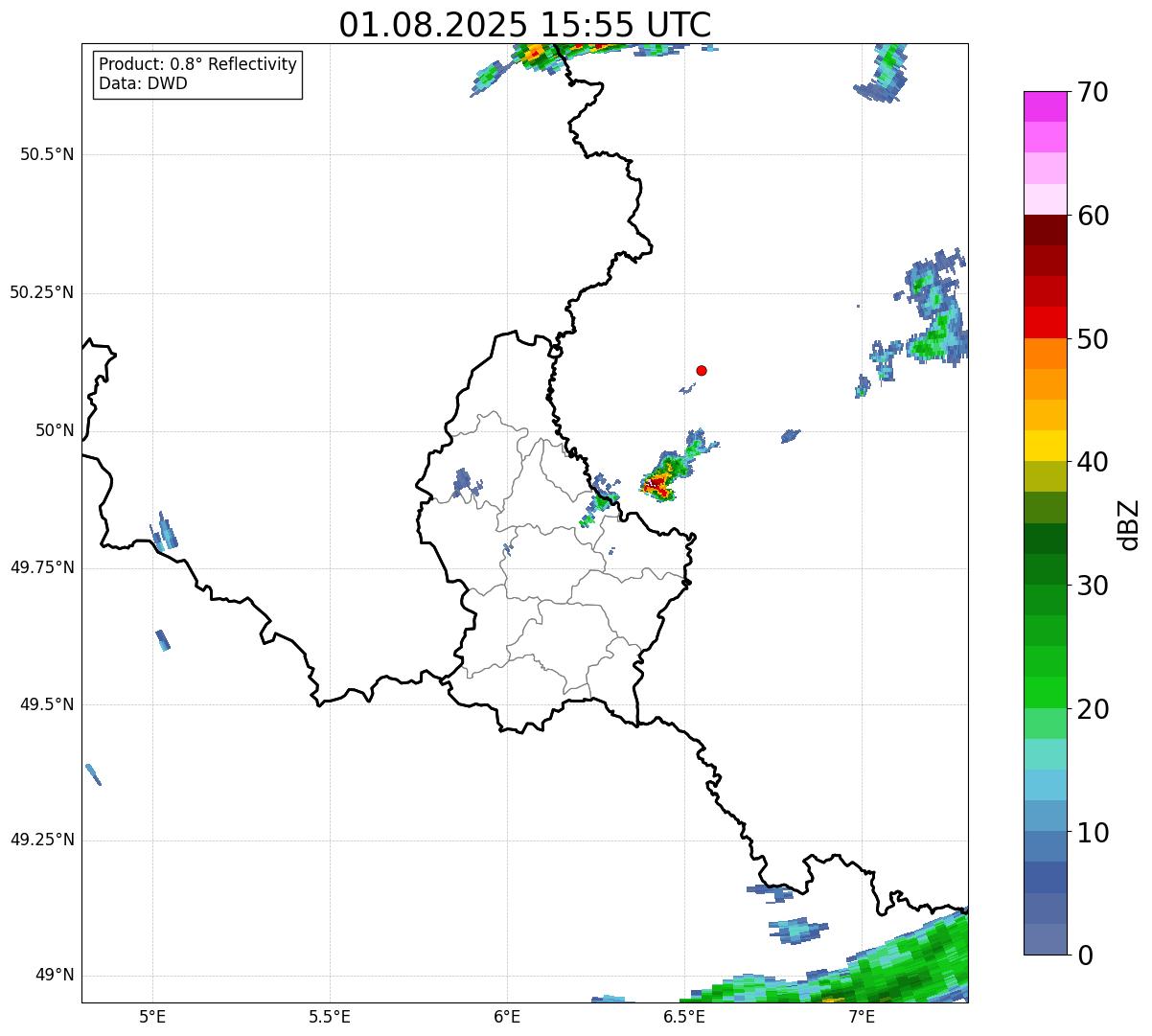The image size is (1152, 1036).
Task: Click the dBZ colorbar axis label
Action: pos(1129,523)
